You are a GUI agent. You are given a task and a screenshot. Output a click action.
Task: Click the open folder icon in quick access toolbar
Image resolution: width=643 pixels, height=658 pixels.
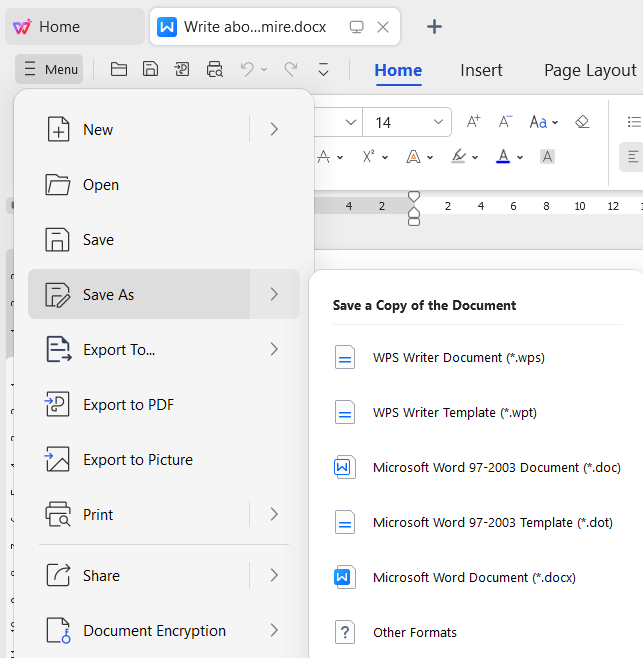click(119, 69)
